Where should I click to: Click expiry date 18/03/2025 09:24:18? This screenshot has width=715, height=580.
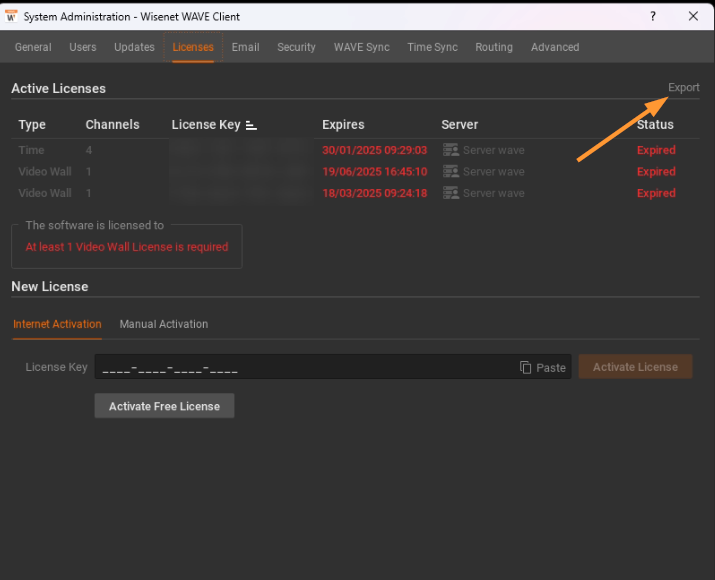pos(374,193)
